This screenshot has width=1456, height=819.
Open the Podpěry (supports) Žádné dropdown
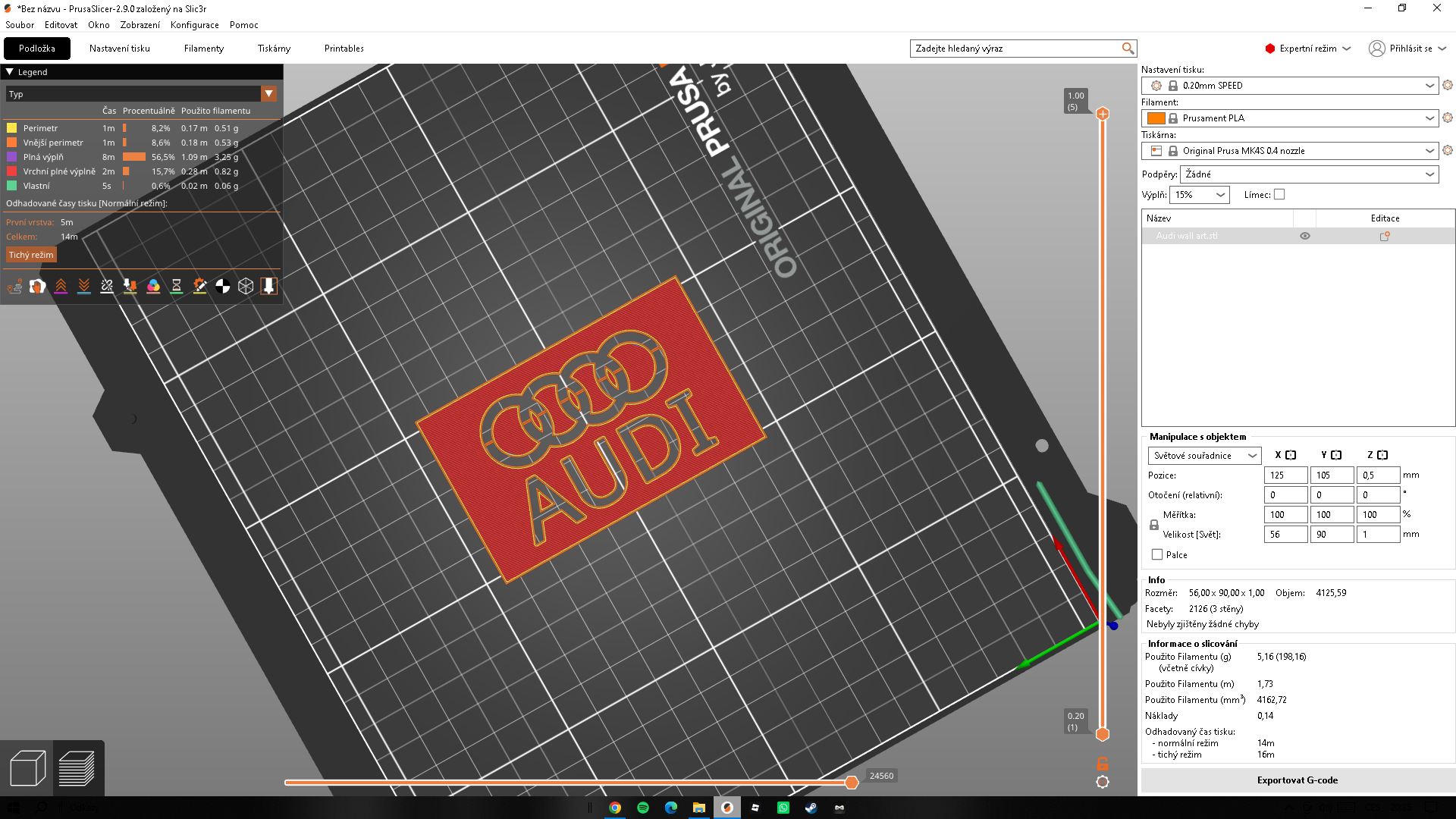[x=1309, y=174]
